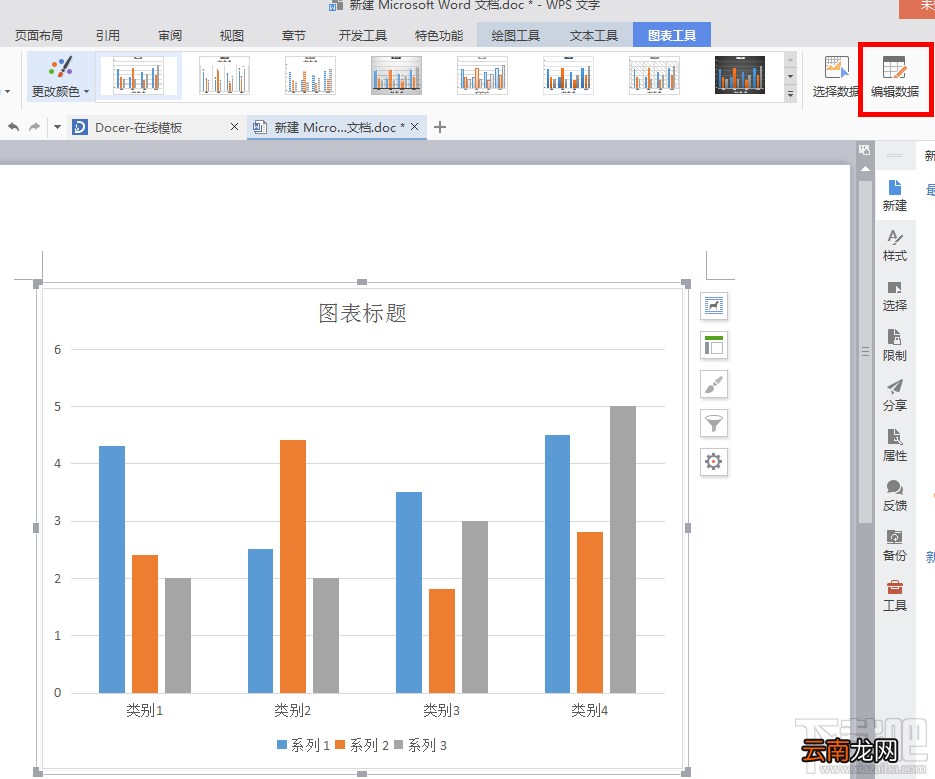Click the 类别1 axis label

[x=144, y=710]
